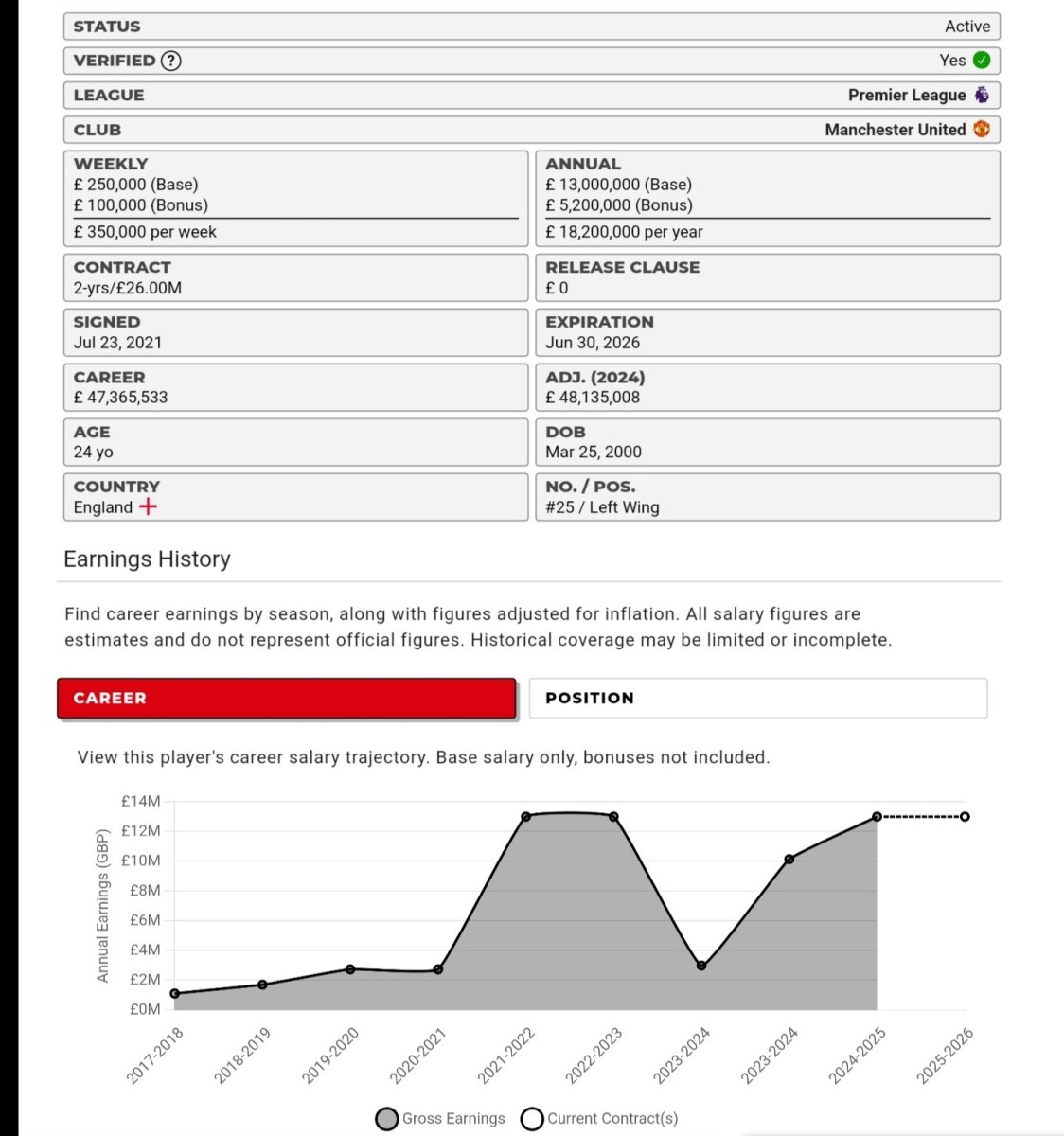
Task: Click the Manchester United crest icon
Action: [982, 130]
